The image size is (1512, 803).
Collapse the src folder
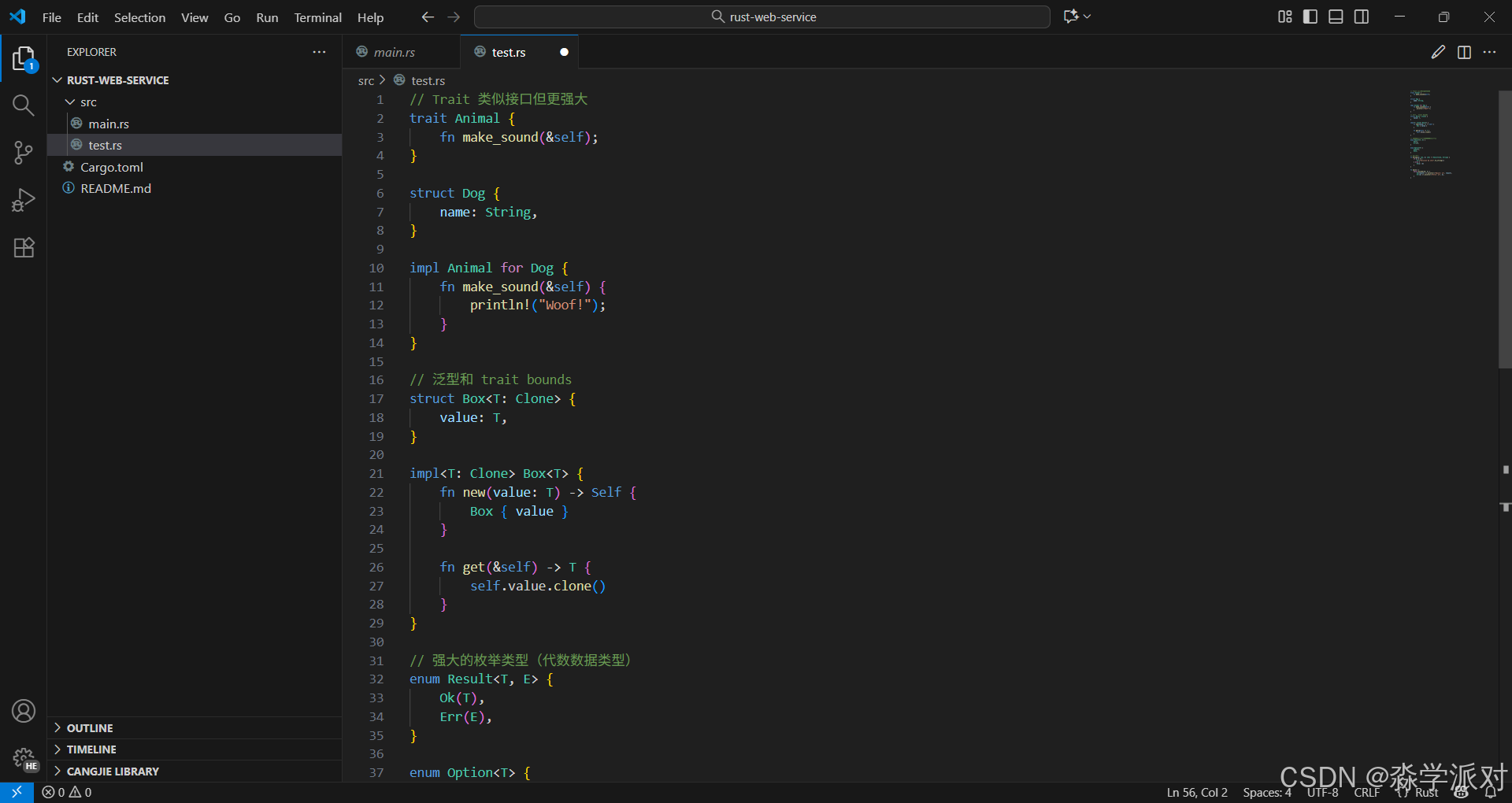tap(195, 102)
